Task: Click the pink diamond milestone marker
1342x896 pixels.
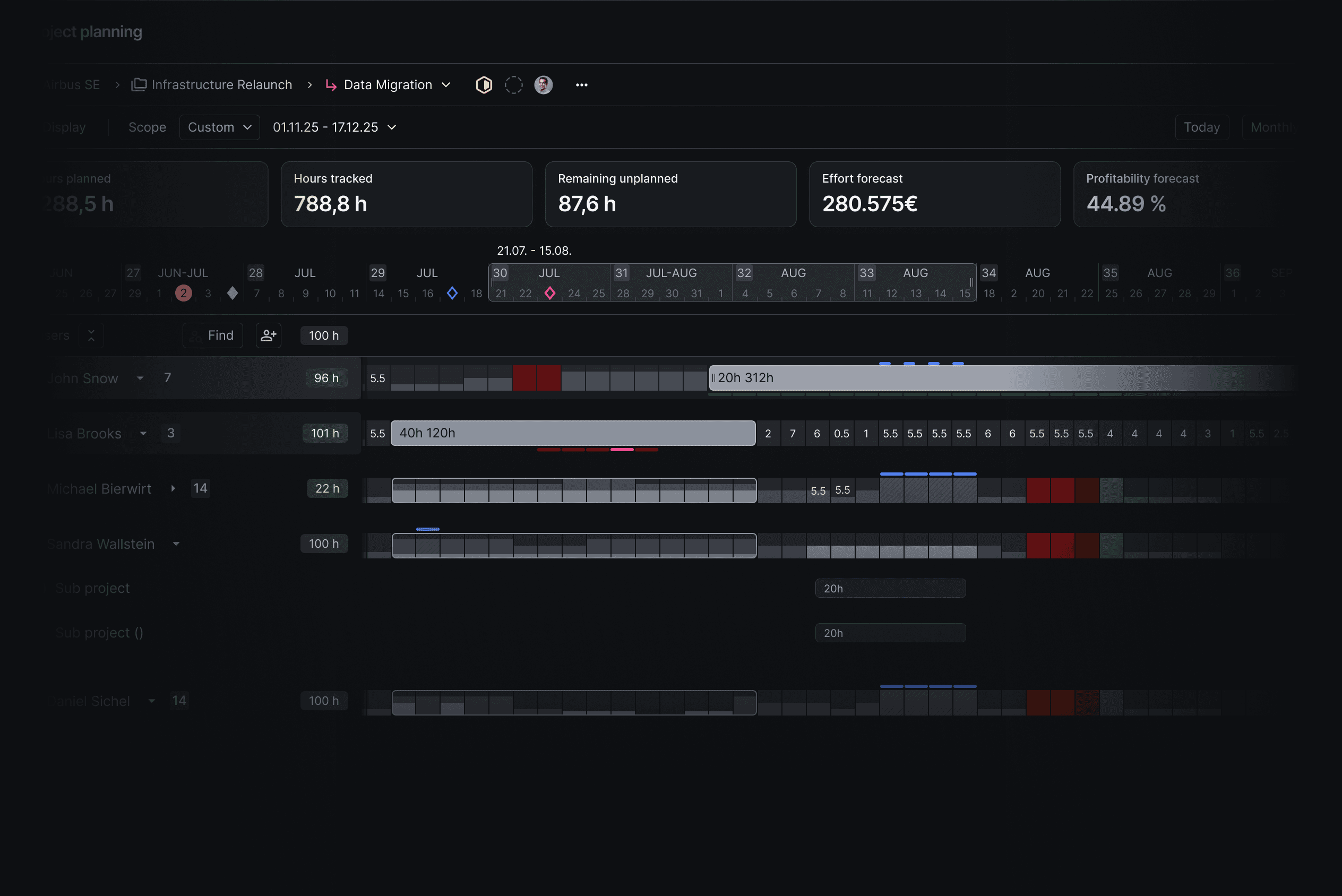Action: 549,293
